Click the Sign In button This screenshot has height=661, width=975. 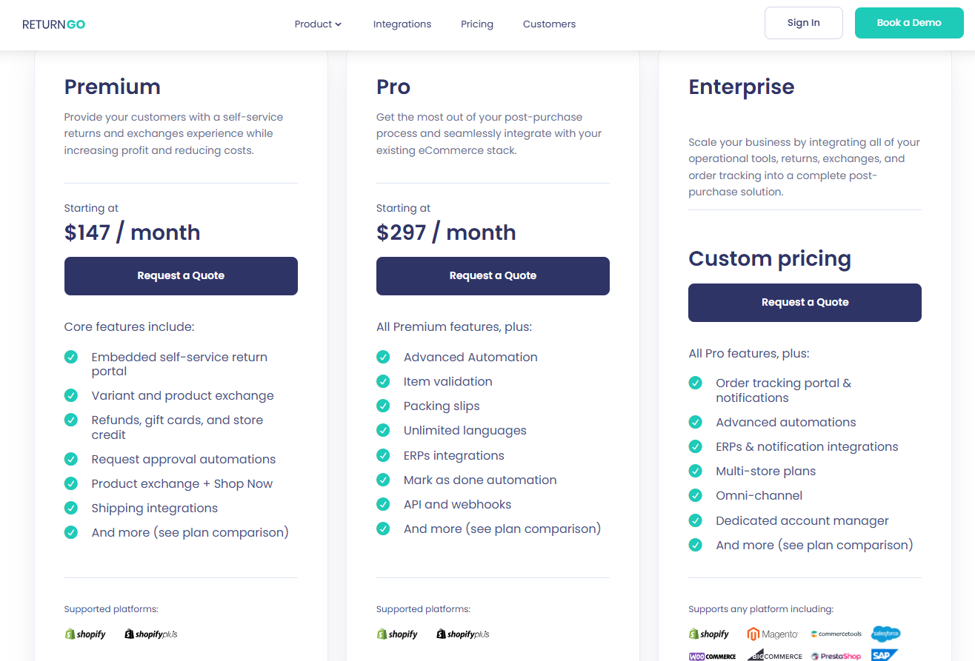(803, 22)
